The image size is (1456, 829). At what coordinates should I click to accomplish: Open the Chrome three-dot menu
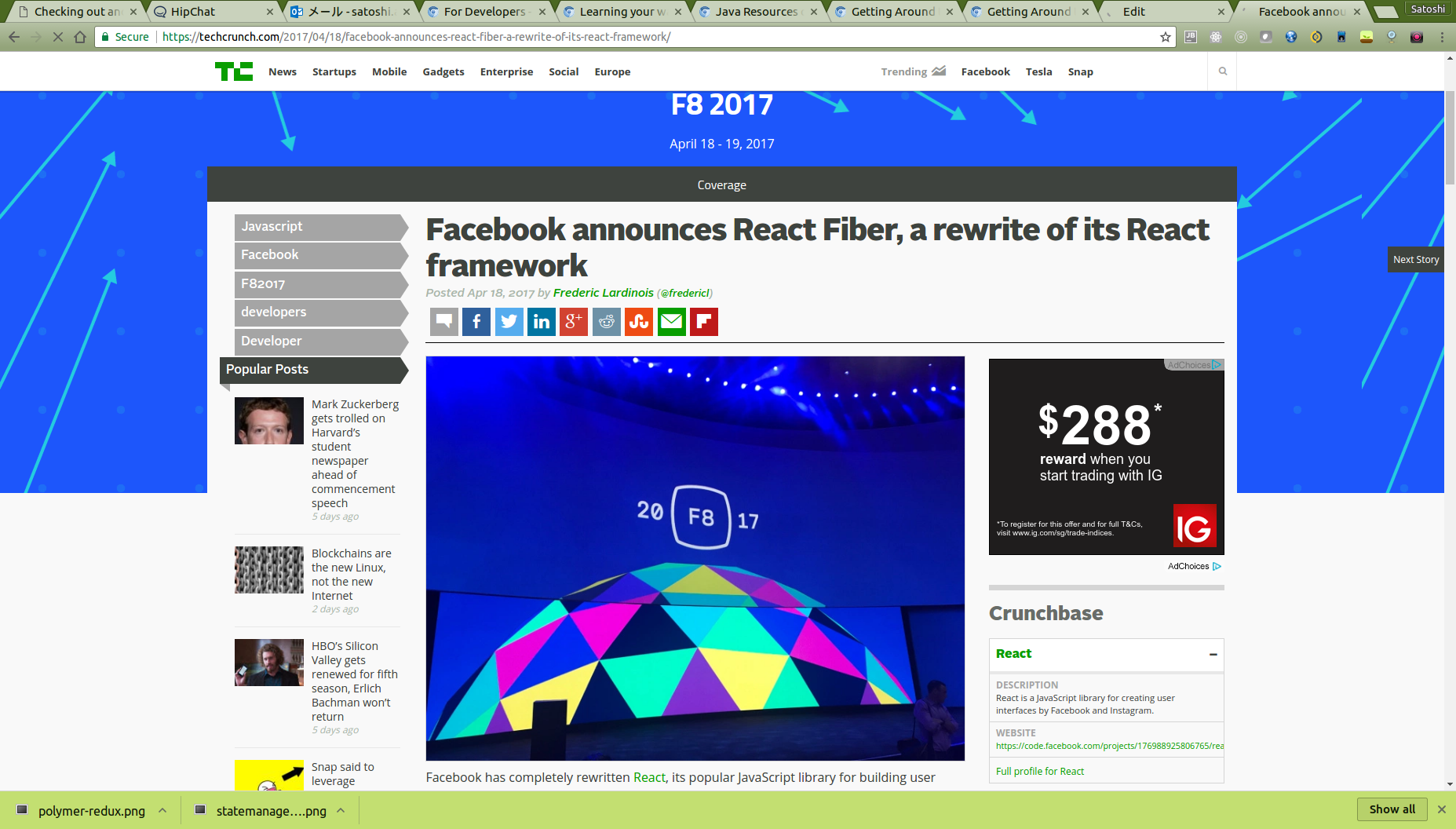1442,37
